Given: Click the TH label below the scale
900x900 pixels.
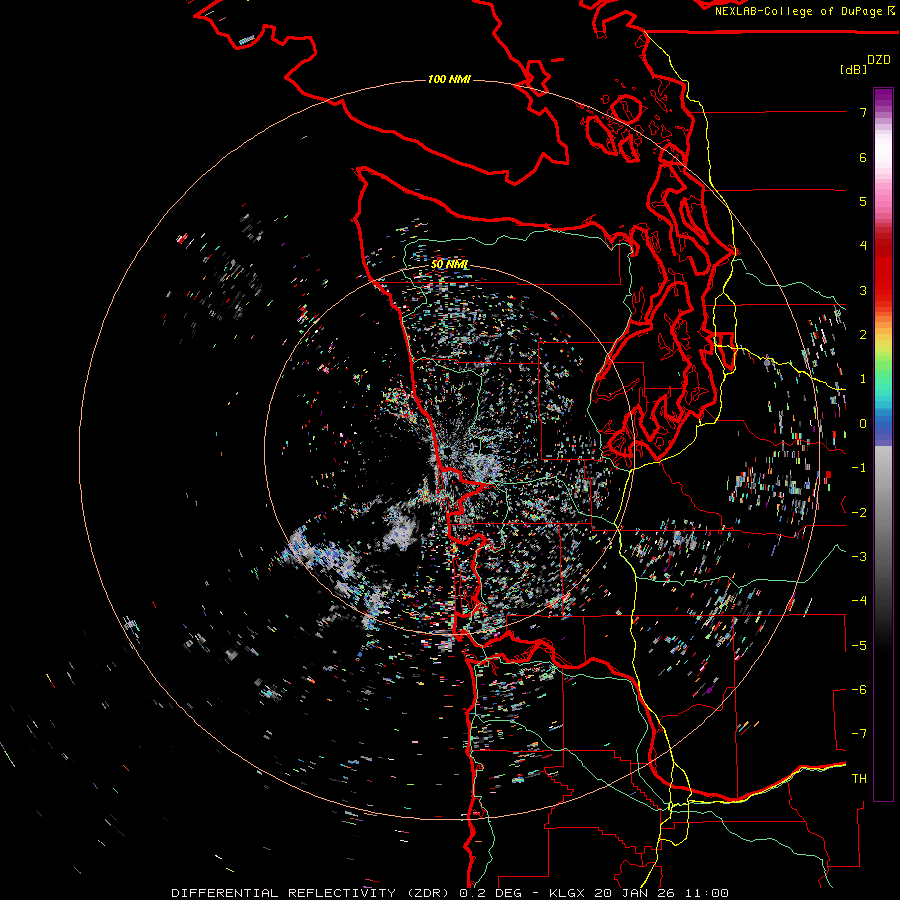Looking at the screenshot, I should click(x=859, y=778).
